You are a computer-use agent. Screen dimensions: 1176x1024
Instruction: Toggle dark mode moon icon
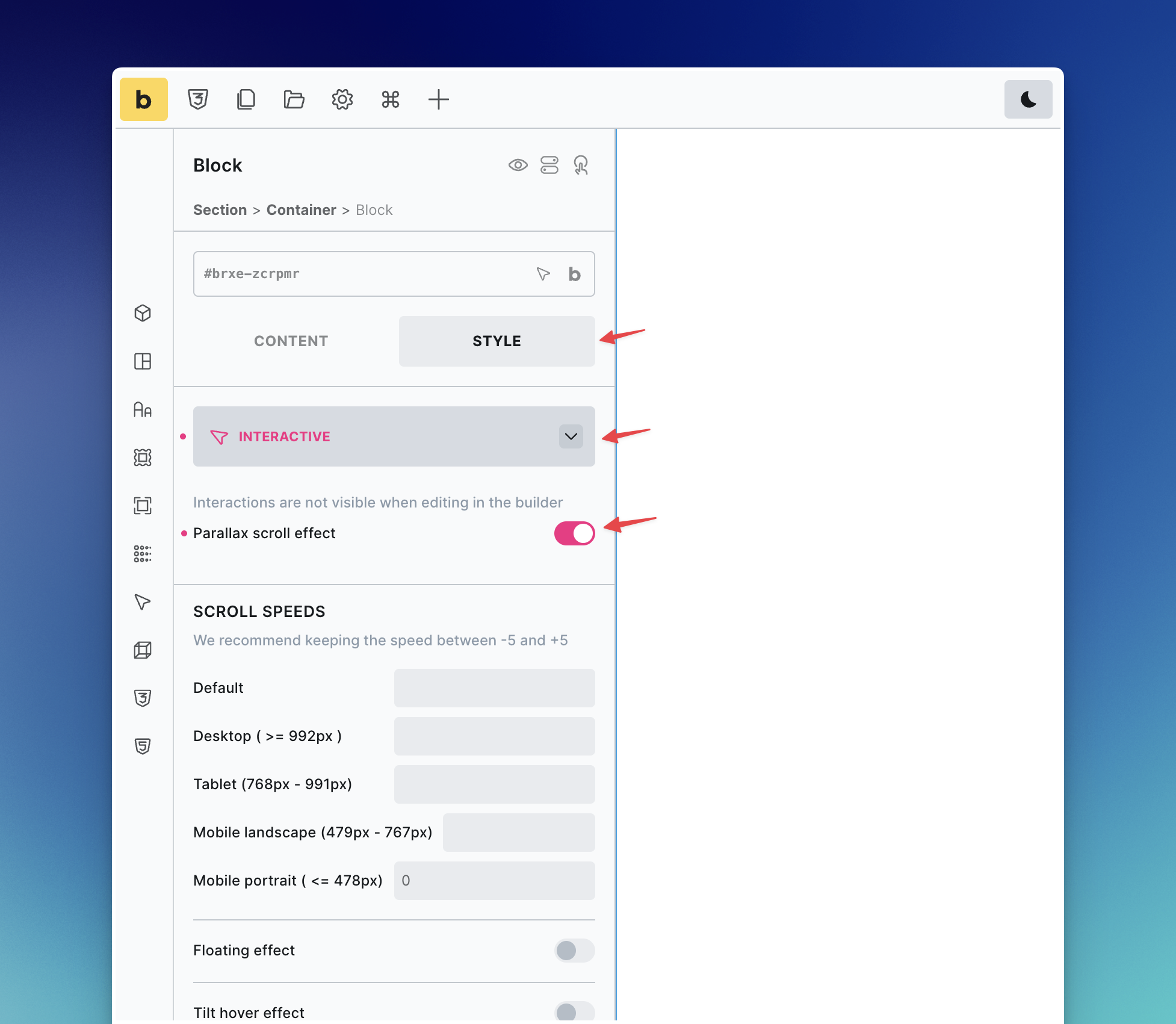click(x=1027, y=99)
